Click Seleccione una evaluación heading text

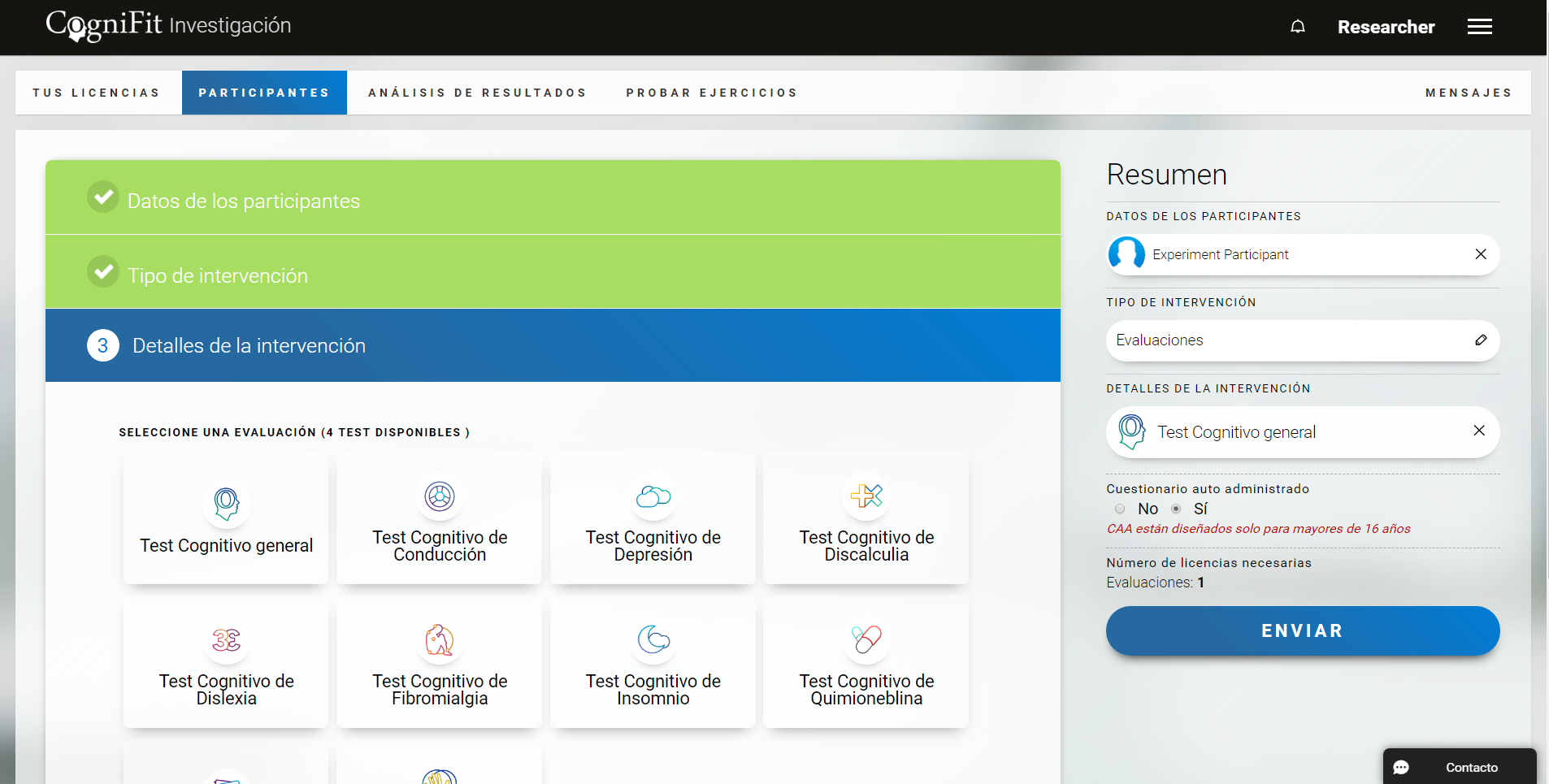pyautogui.click(x=294, y=432)
